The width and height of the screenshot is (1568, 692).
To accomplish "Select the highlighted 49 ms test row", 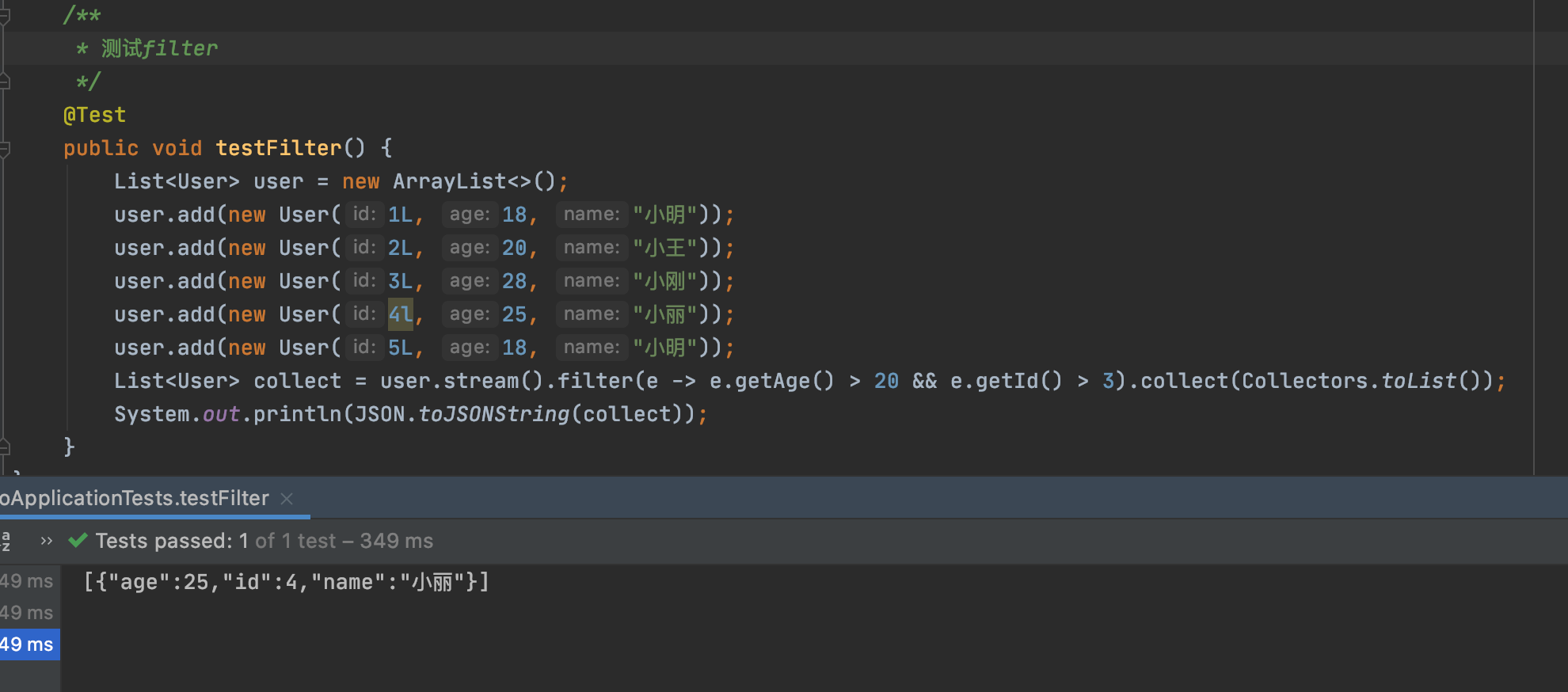I will [29, 644].
